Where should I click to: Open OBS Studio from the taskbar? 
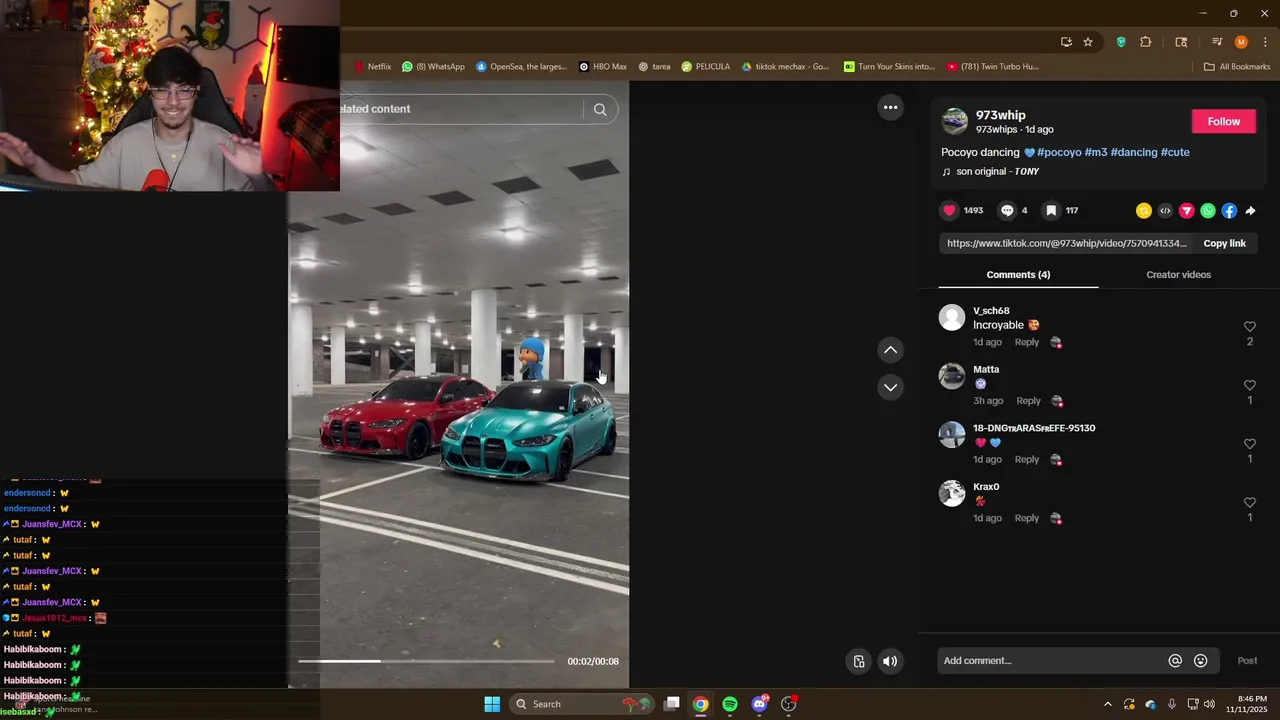pos(789,704)
